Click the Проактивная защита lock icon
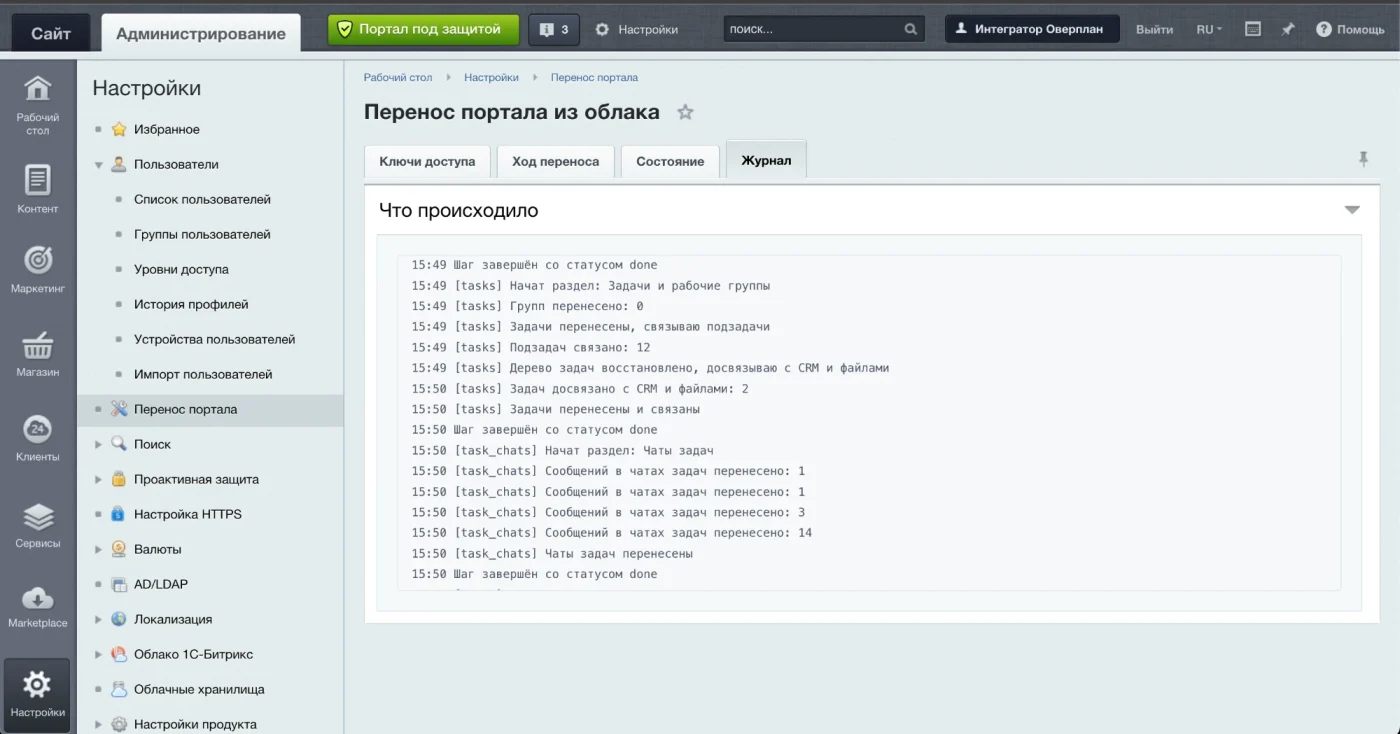This screenshot has height=734, width=1400. pyautogui.click(x=119, y=479)
